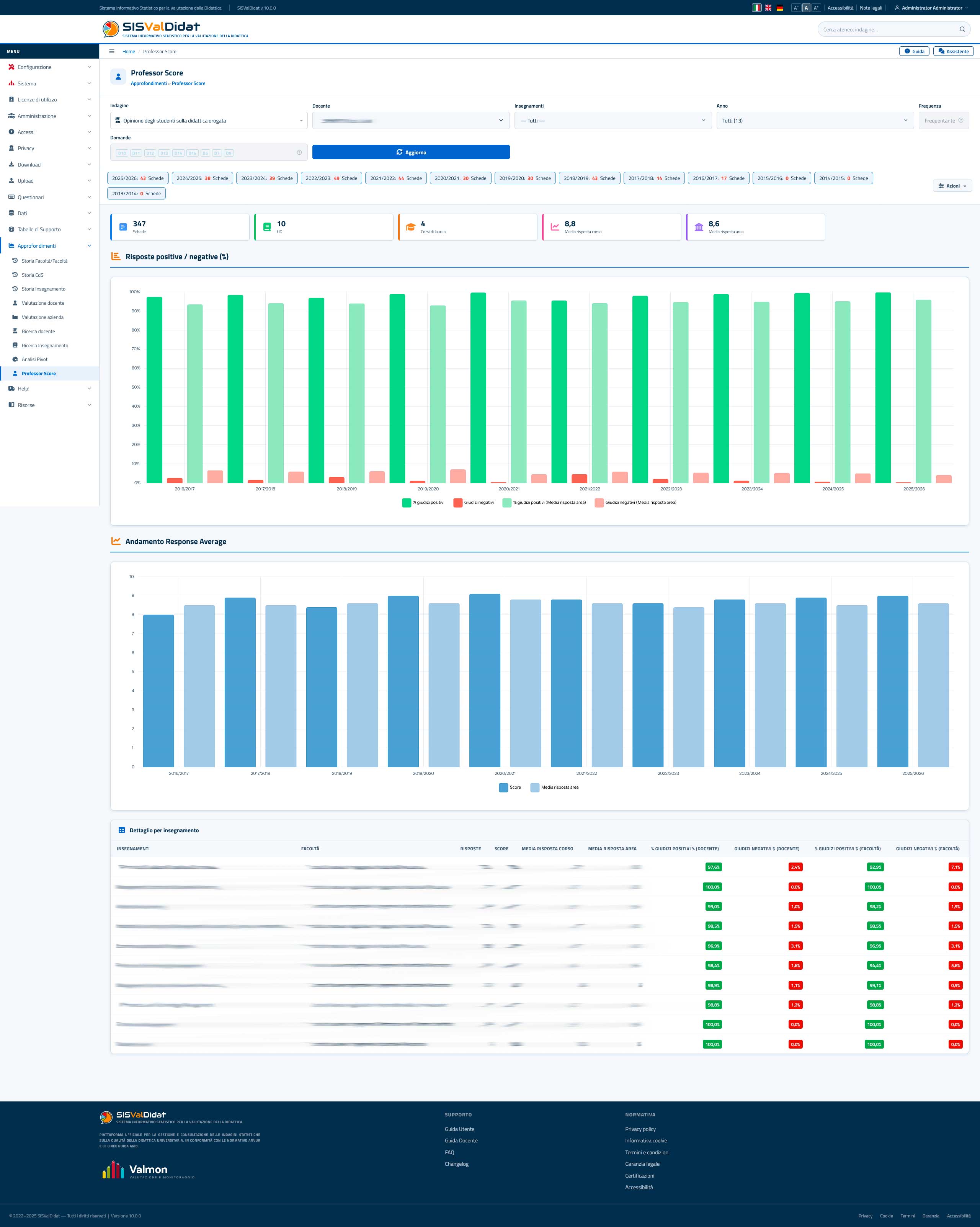Screen dimensions: 980x1227
Task: Open the Indagine dropdown
Action: click(x=209, y=121)
